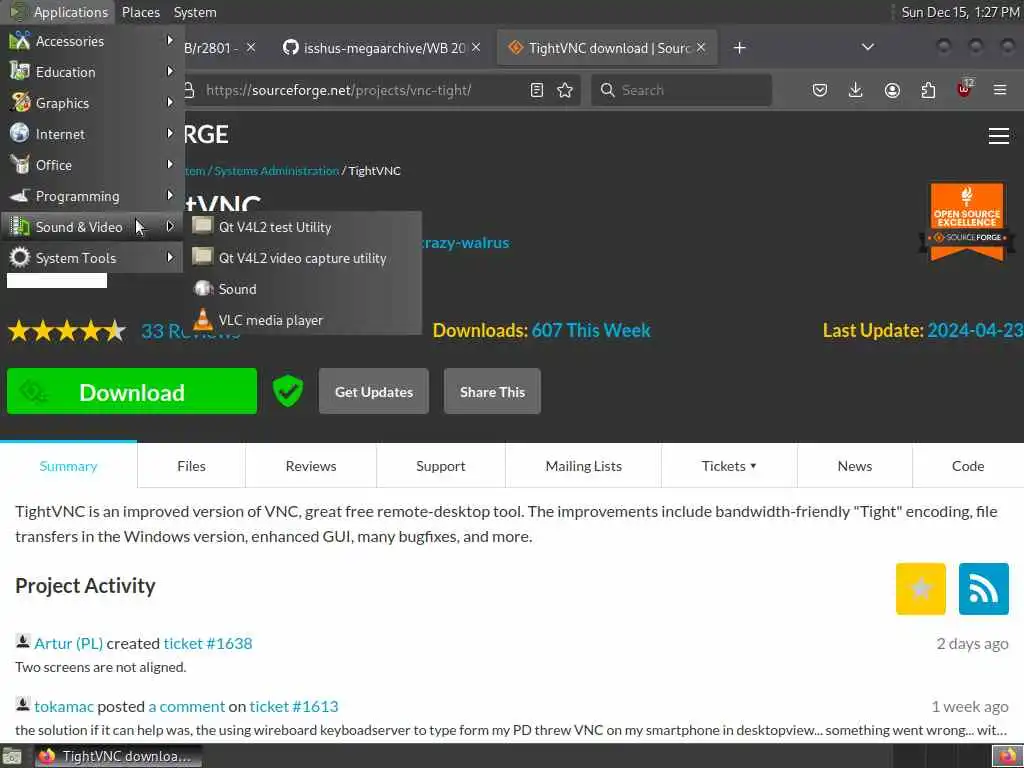Click the Open Source Excellence badge
The height and width of the screenshot is (768, 1024).
coord(967,222)
